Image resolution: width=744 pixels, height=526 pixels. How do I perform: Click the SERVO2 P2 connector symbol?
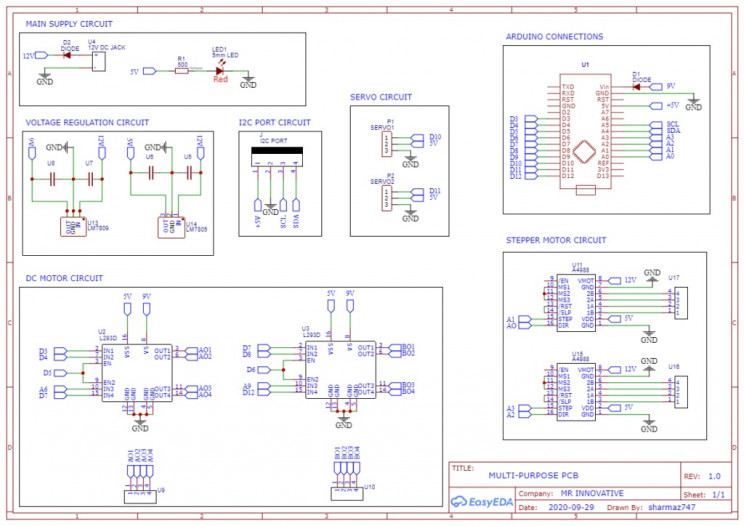(387, 198)
